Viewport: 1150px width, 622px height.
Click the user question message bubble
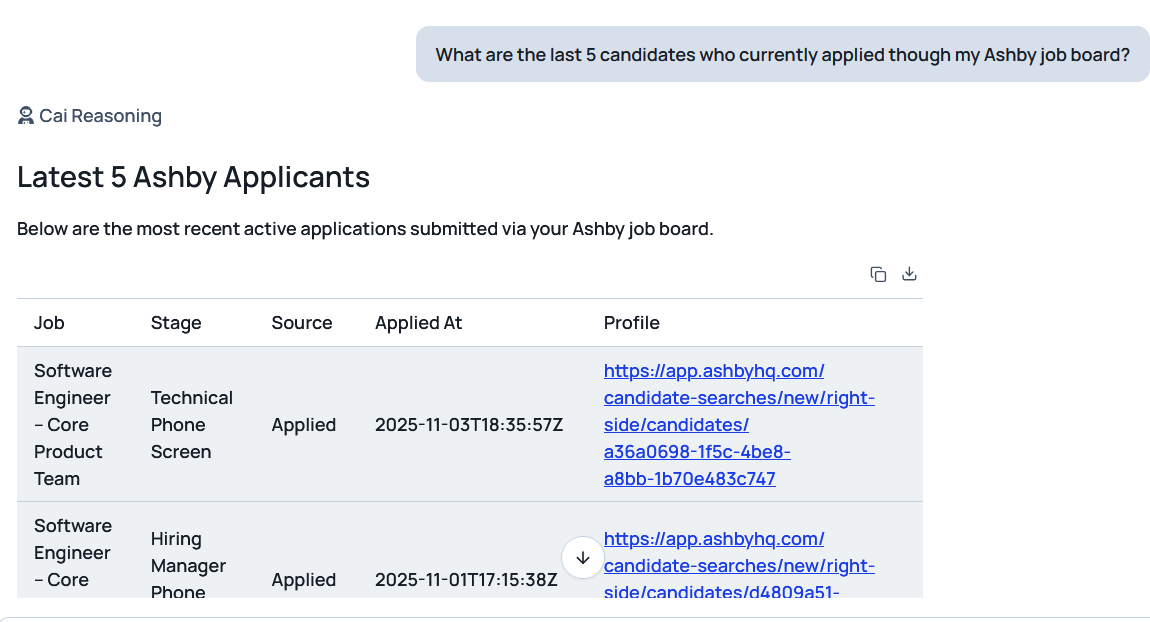782,54
